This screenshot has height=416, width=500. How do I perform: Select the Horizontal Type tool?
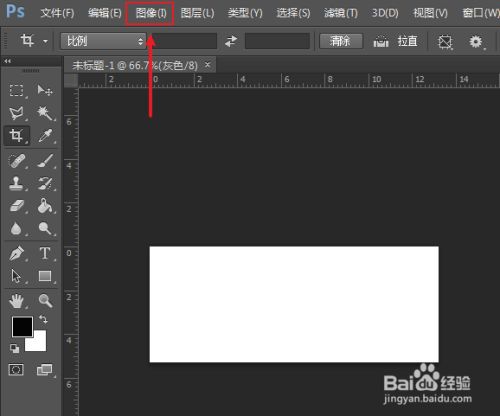(45, 253)
